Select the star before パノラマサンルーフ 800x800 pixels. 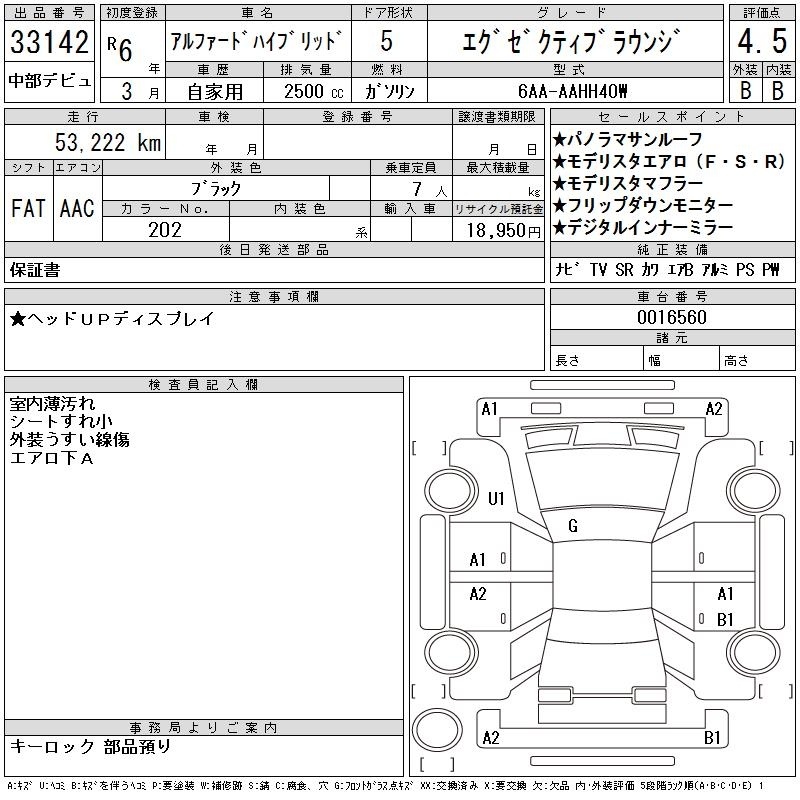[560, 139]
